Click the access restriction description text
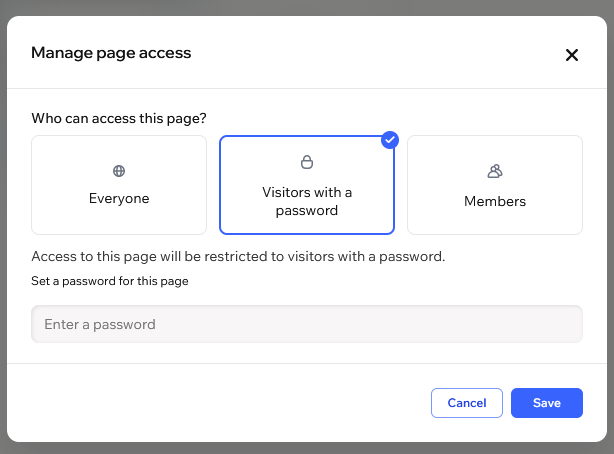The image size is (614, 454). click(238, 256)
